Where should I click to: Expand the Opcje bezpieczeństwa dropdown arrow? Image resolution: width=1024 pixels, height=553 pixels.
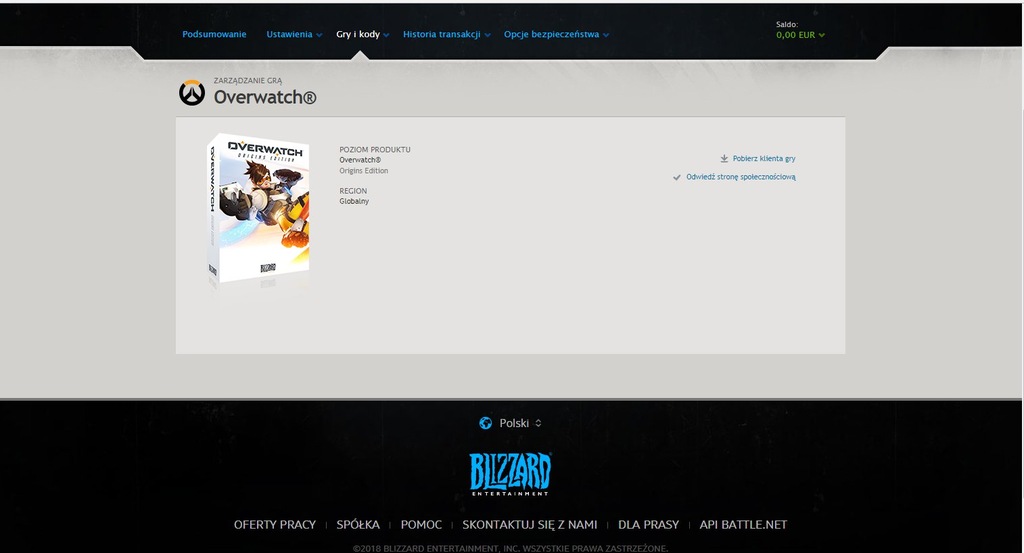(606, 35)
